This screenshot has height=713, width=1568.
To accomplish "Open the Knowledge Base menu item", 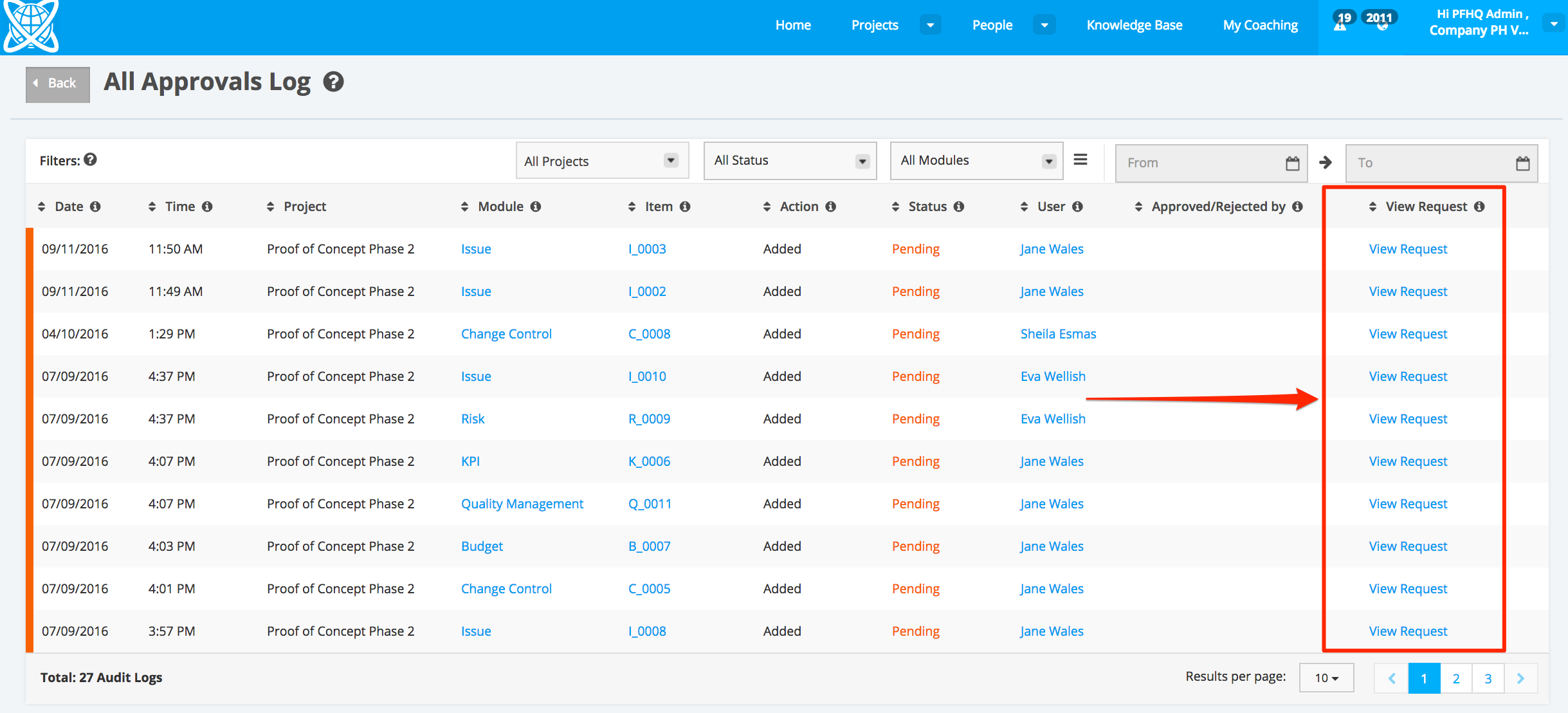I will point(1134,25).
